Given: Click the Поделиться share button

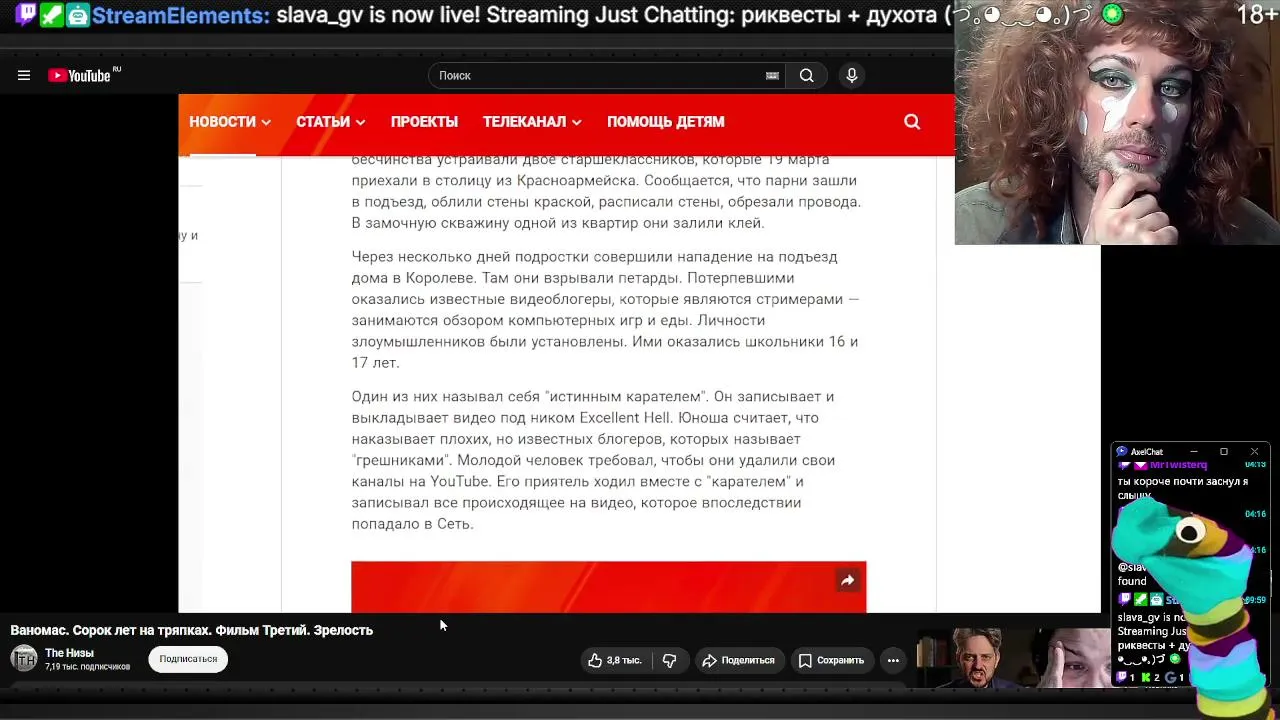Looking at the screenshot, I should [x=738, y=660].
